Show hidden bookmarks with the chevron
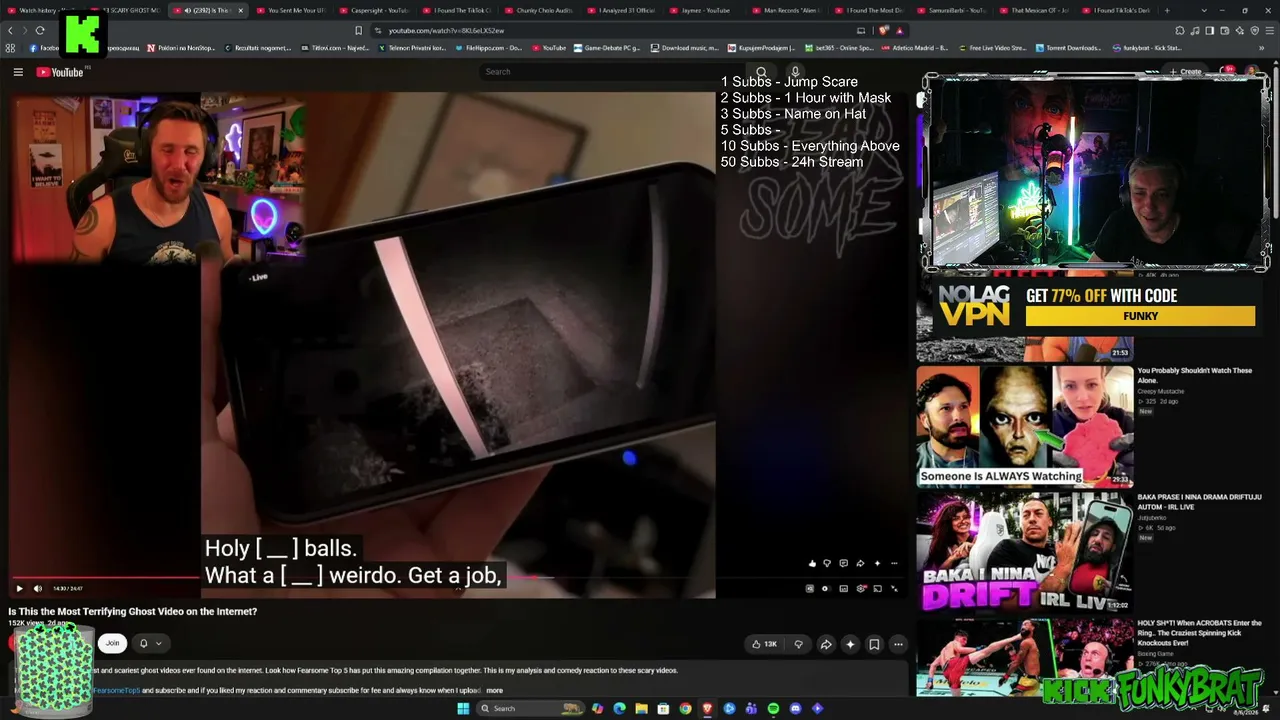1280x720 pixels. click(x=1263, y=48)
